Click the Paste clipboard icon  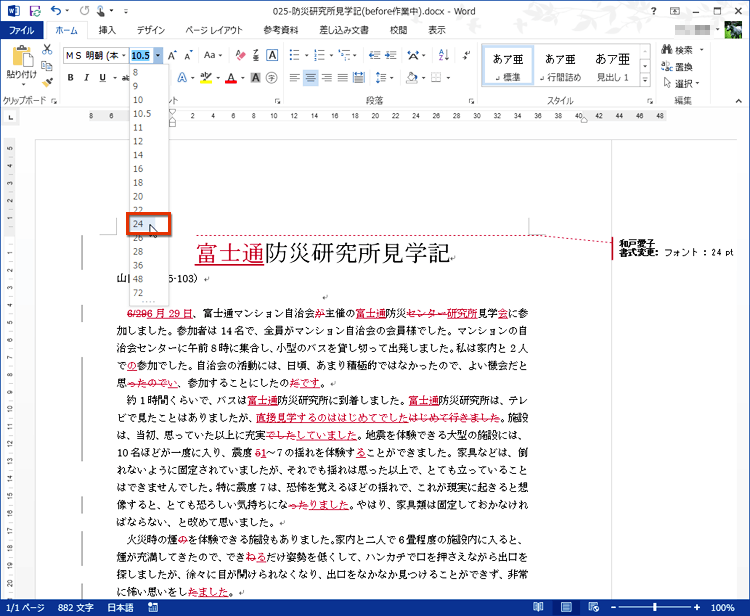click(22, 56)
